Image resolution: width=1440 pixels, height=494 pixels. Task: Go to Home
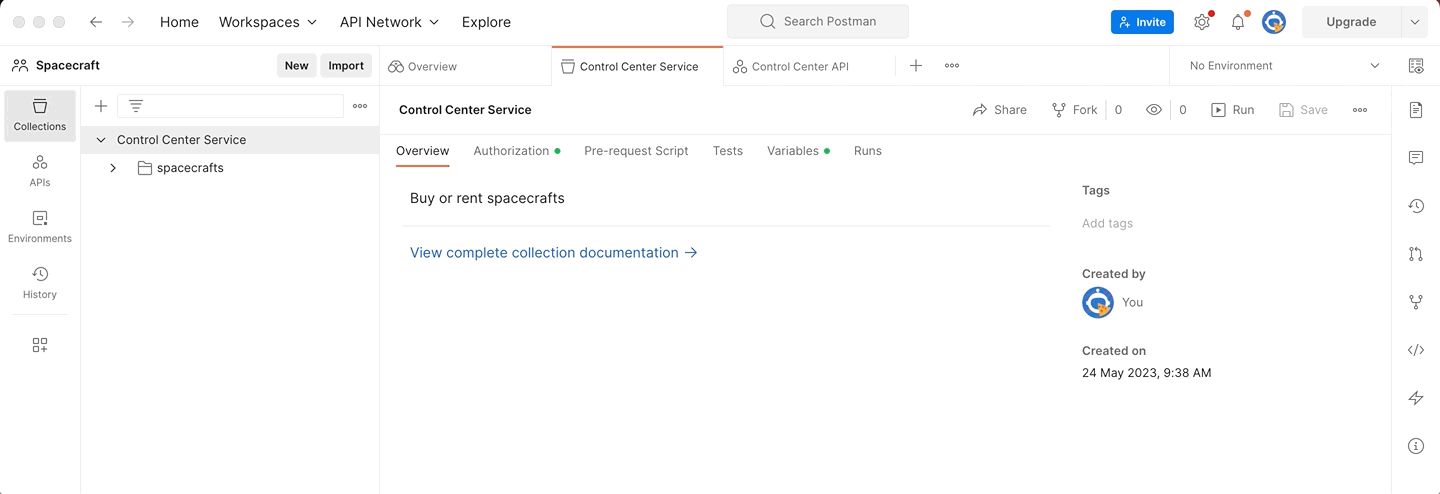coord(179,22)
